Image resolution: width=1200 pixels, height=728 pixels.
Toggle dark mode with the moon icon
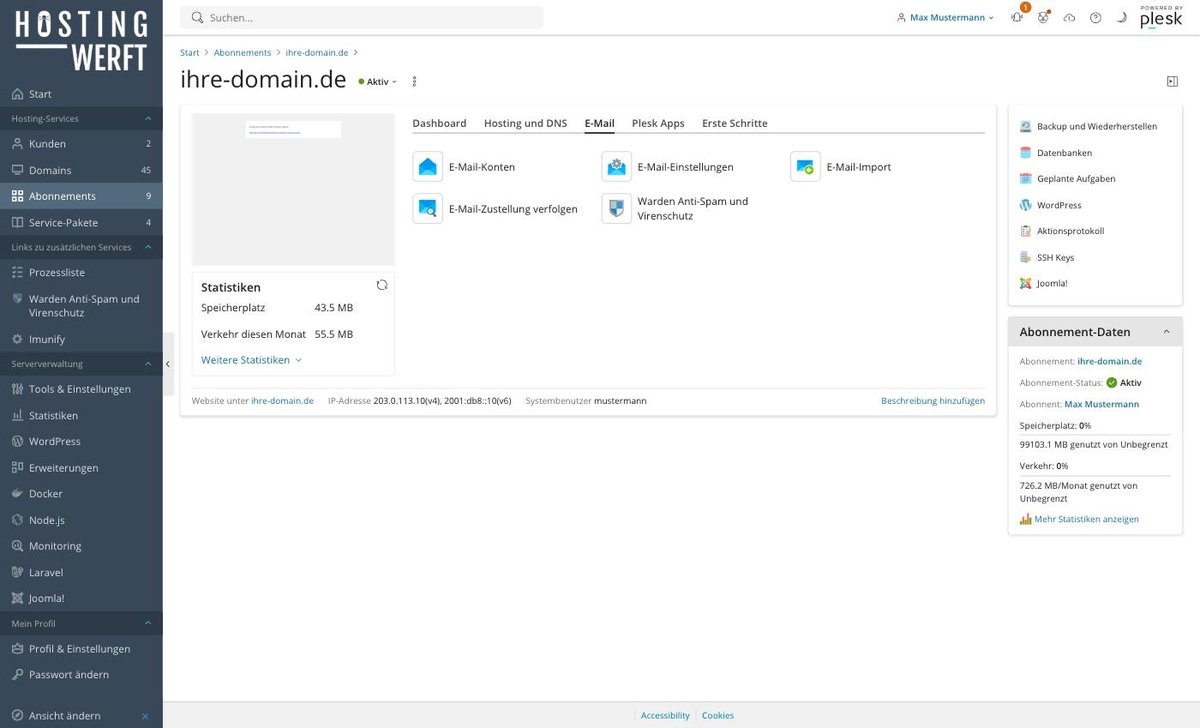(1122, 17)
